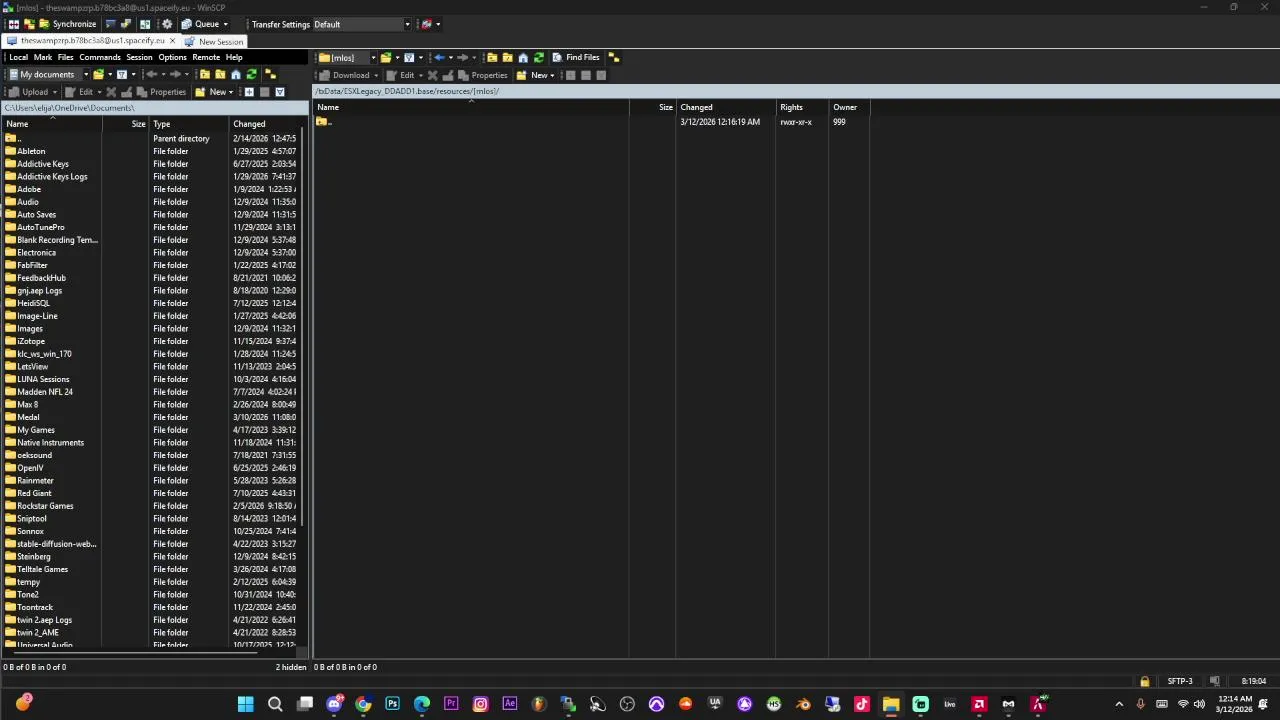Click local panel Edit button
1280x720 pixels.
point(79,92)
